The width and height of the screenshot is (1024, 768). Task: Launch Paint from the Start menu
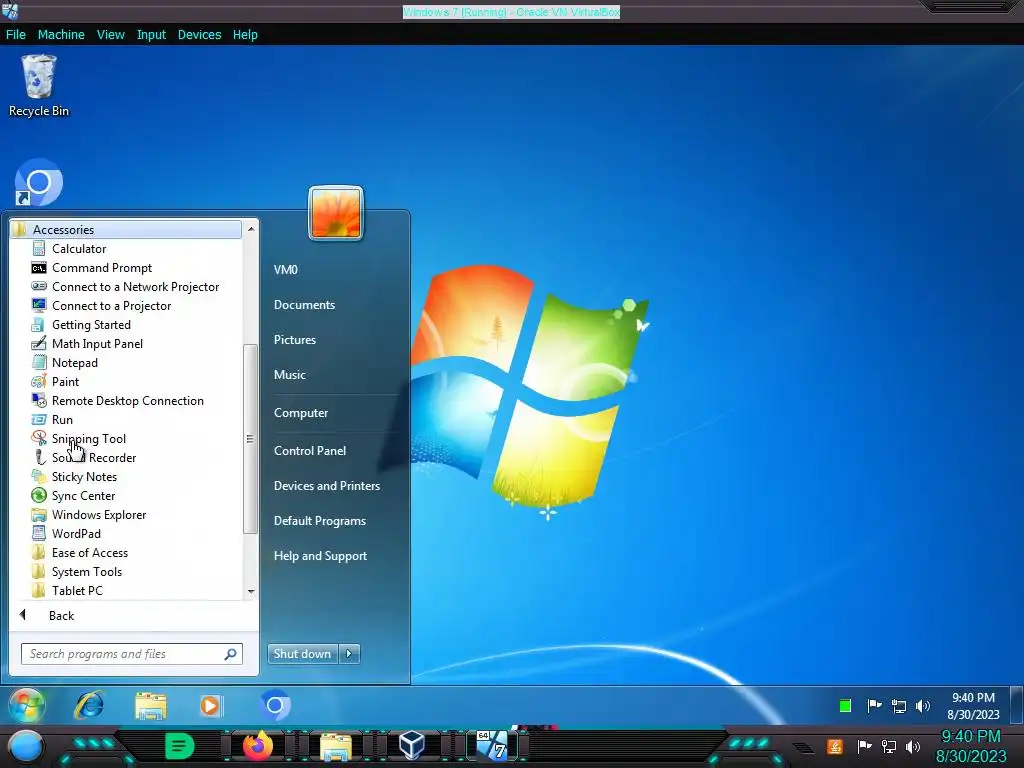pos(65,381)
